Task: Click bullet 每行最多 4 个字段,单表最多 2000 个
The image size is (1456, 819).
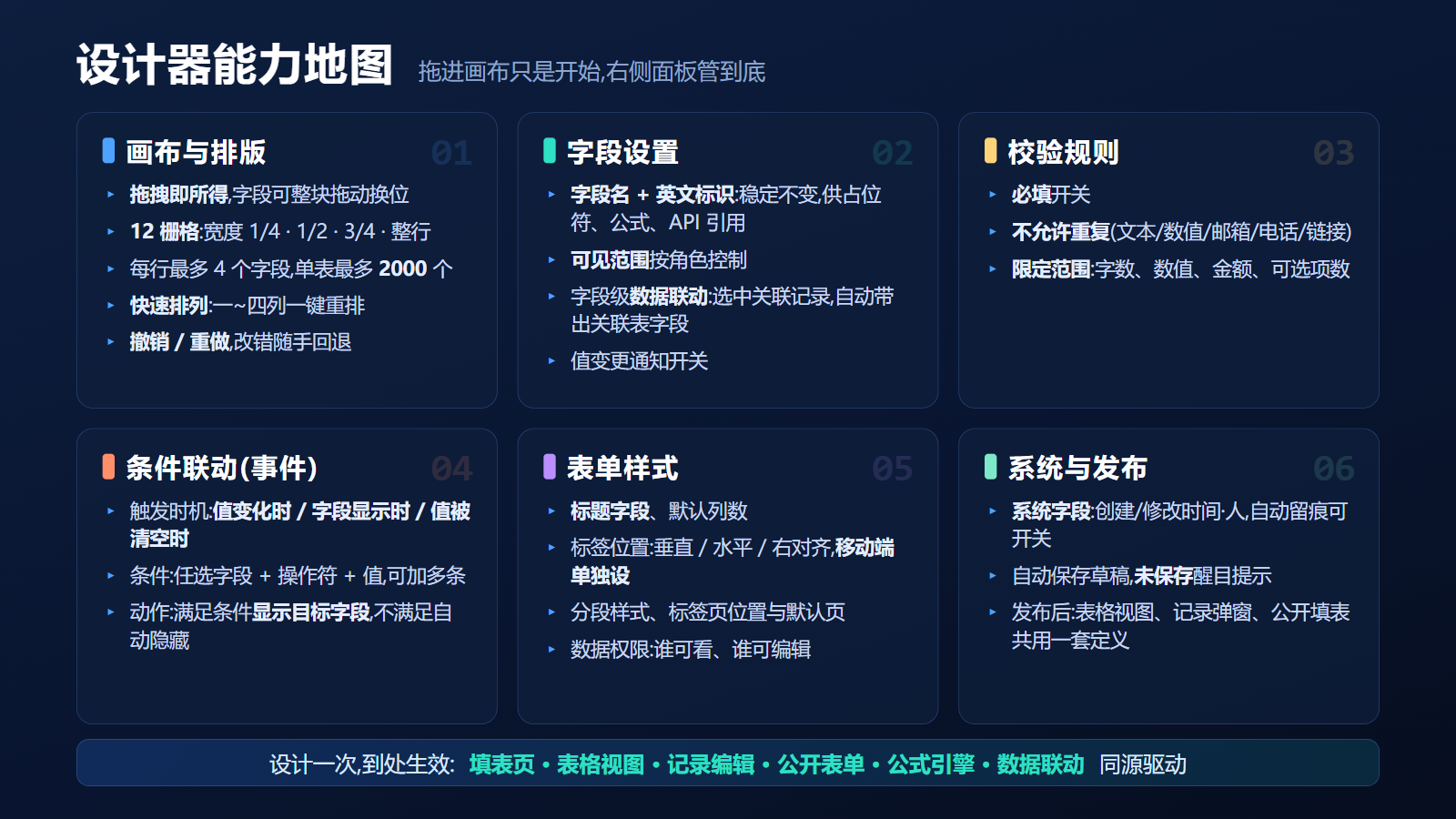Action: click(x=291, y=269)
